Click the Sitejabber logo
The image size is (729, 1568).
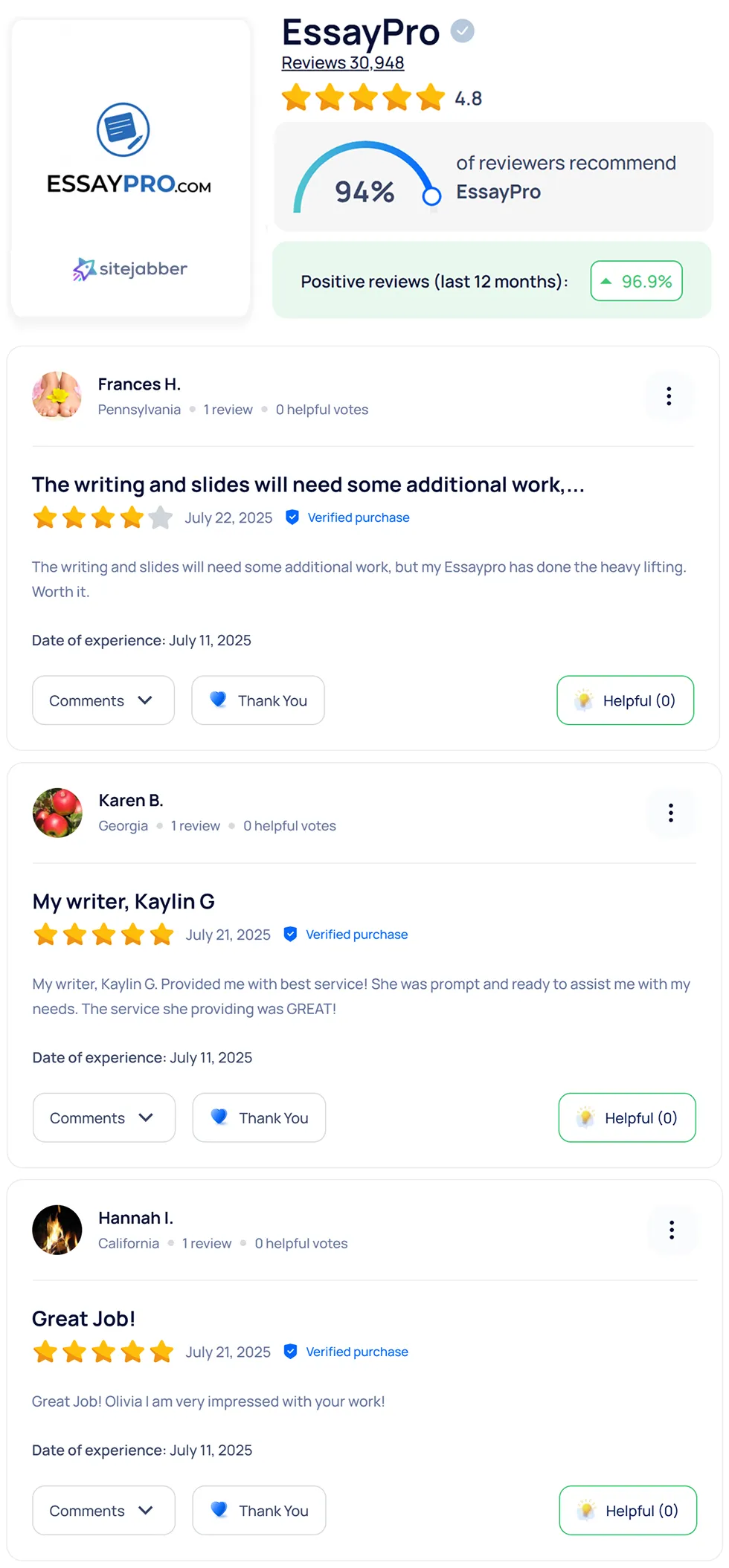coord(130,269)
